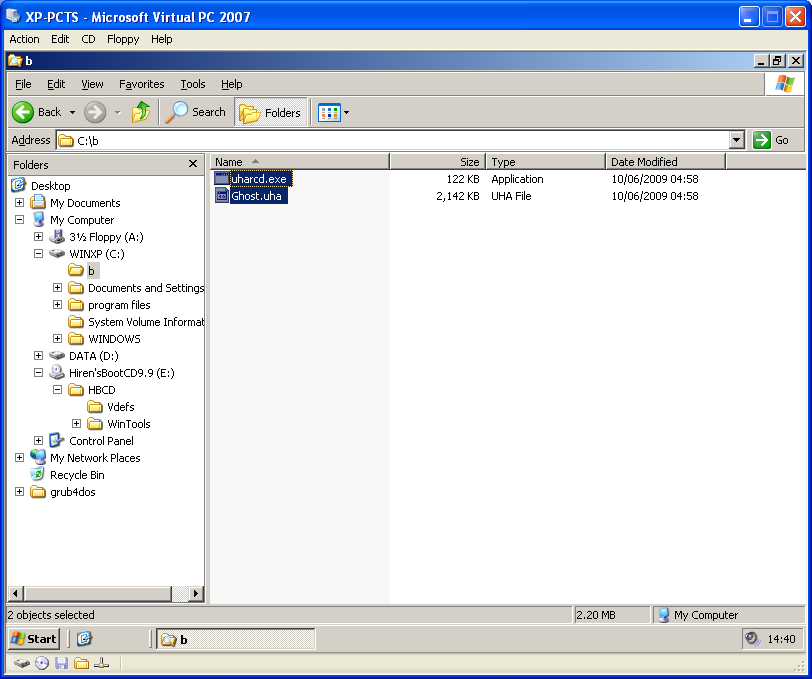Expand Documents and Settings node

pyautogui.click(x=57, y=287)
